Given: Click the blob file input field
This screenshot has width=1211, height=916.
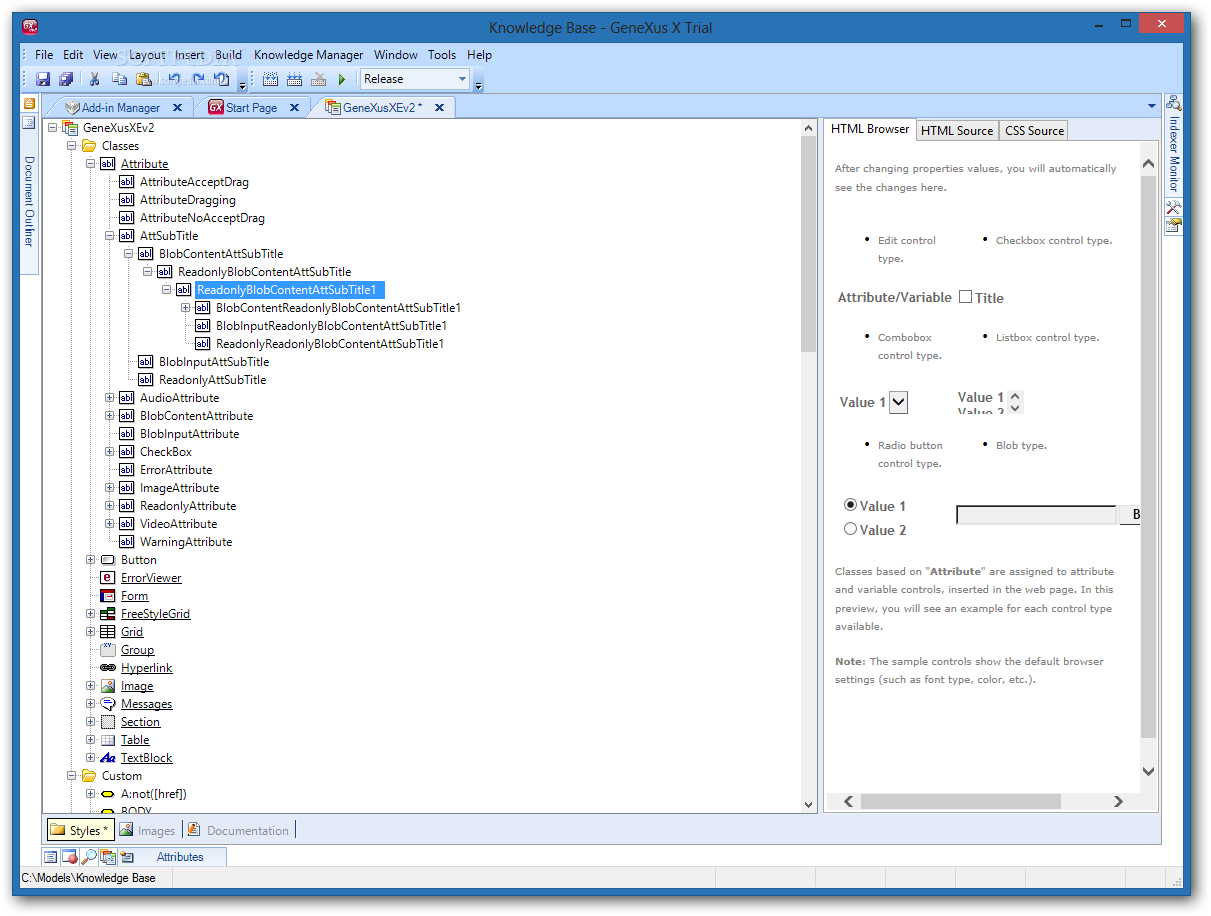Looking at the screenshot, I should [x=1036, y=515].
